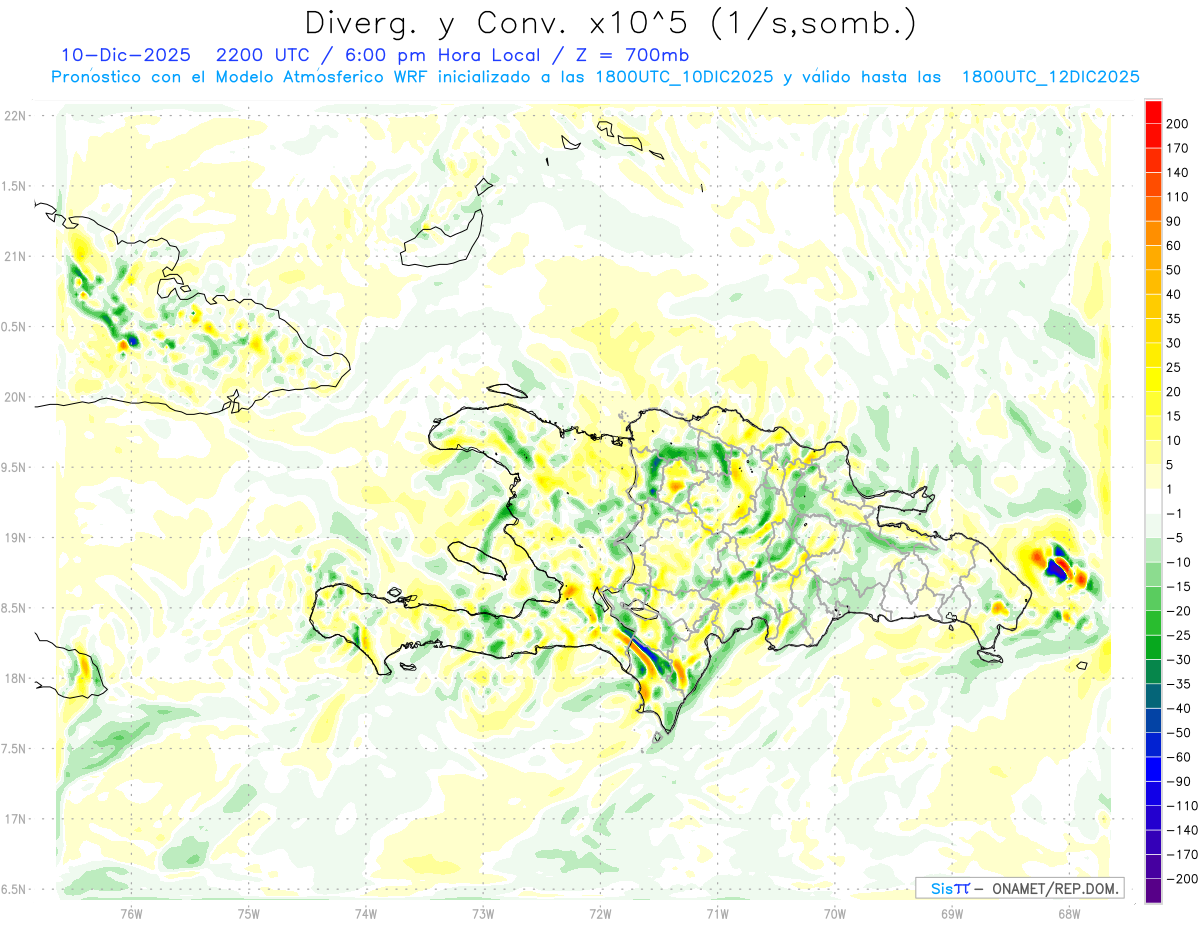Click the '19N' latitude label
The height and width of the screenshot is (927, 1200).
coord(14,538)
